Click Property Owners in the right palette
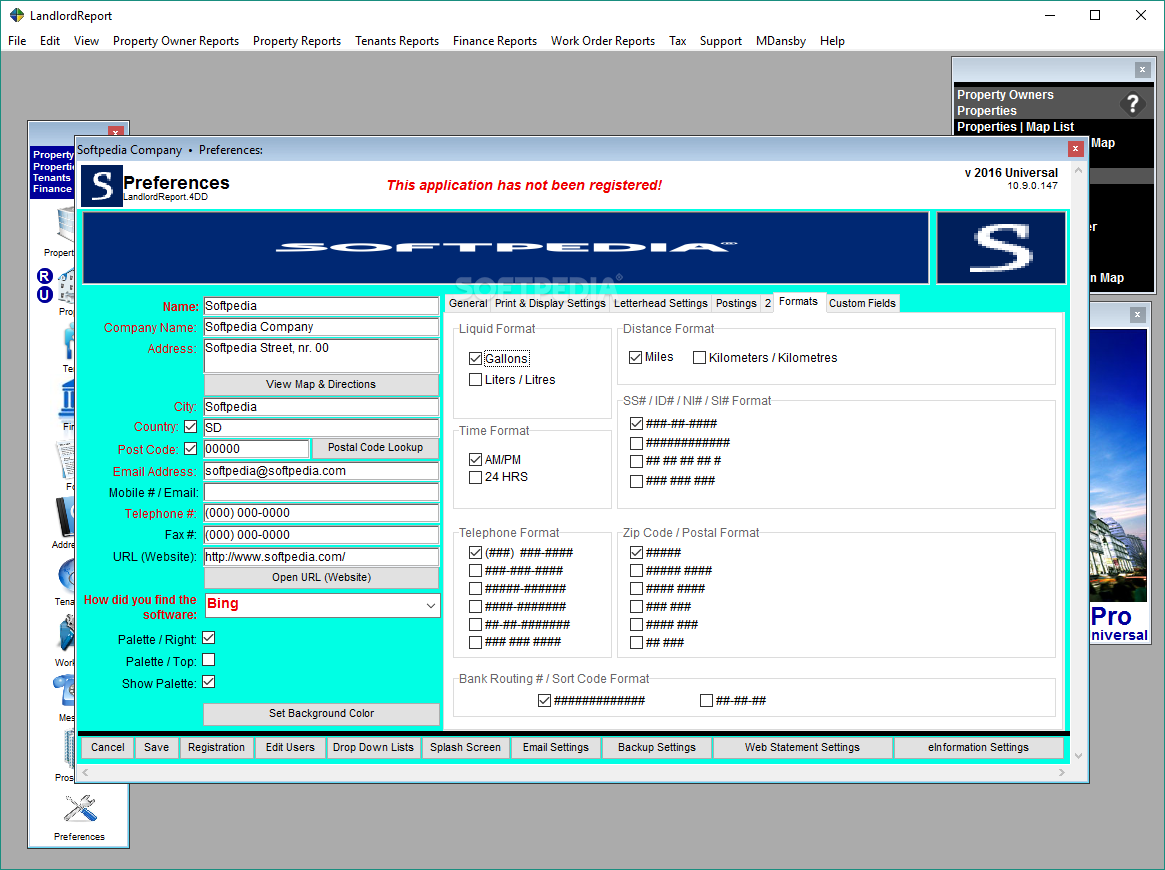The width and height of the screenshot is (1165, 870). point(1005,95)
